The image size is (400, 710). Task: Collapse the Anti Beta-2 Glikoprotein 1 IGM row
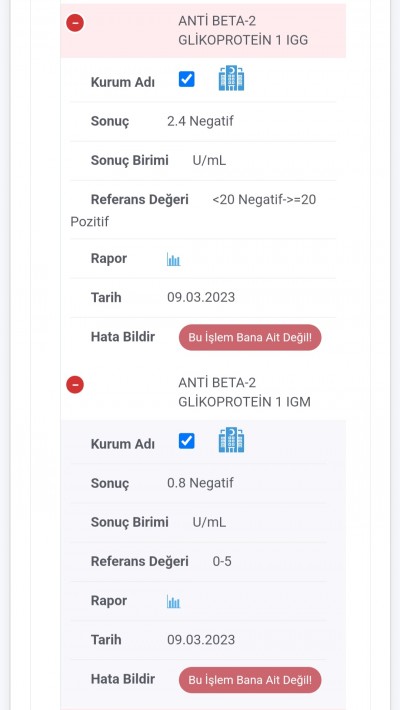(x=75, y=385)
